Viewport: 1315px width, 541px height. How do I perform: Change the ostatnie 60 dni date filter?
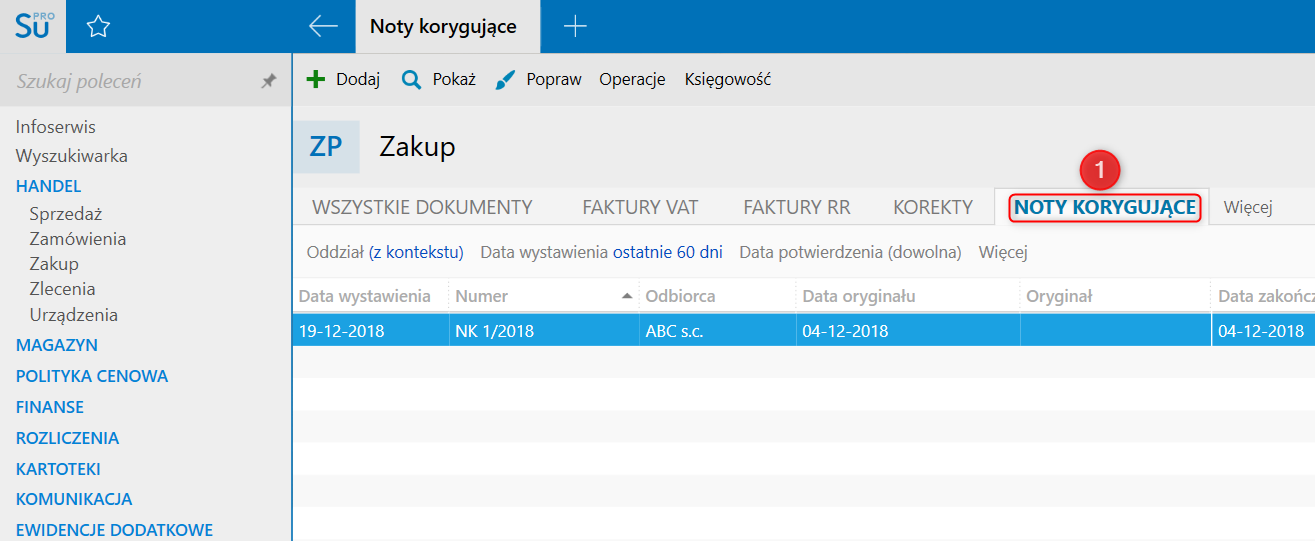(667, 253)
